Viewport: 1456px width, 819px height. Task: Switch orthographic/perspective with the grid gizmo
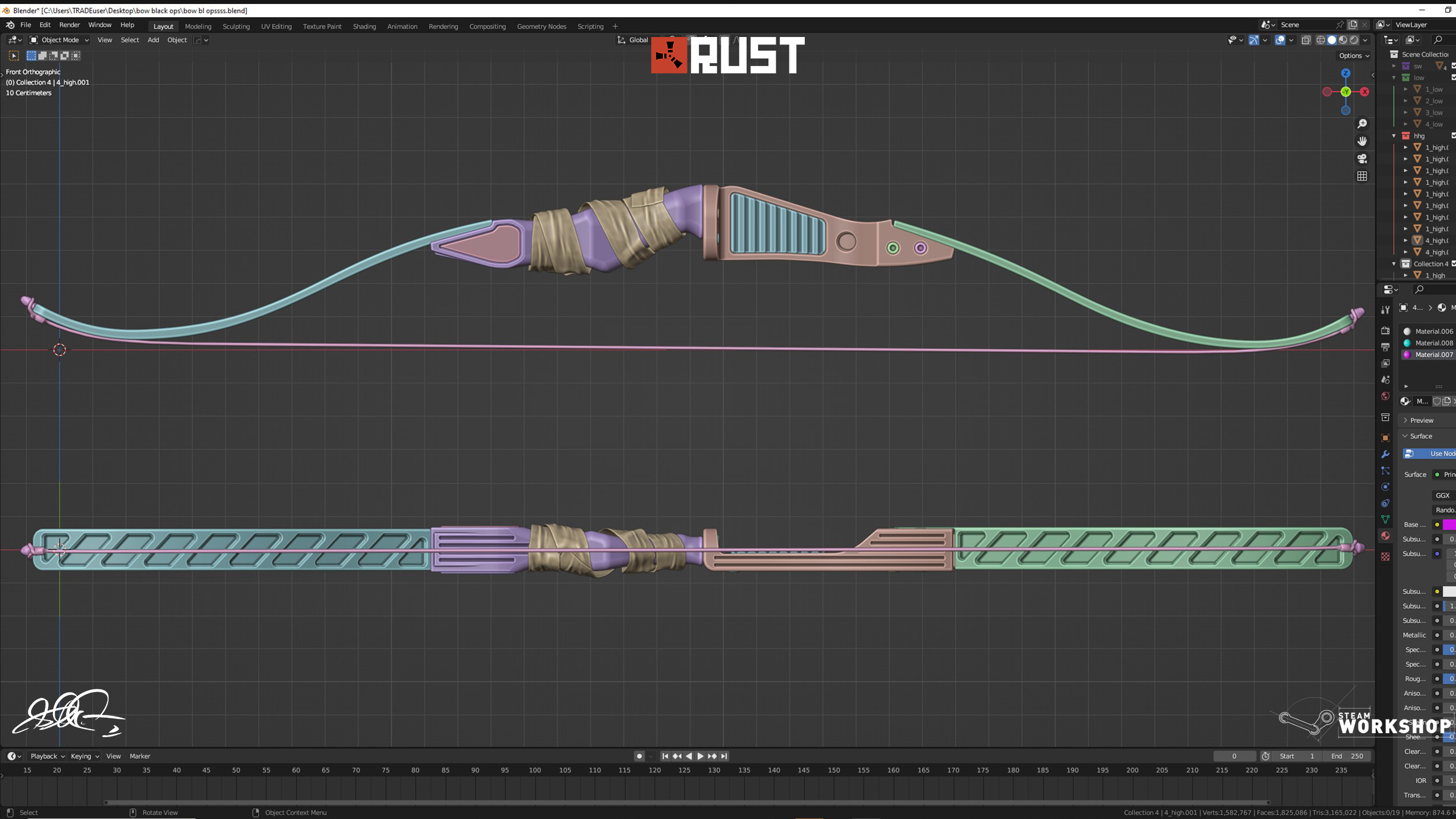pyautogui.click(x=1362, y=176)
